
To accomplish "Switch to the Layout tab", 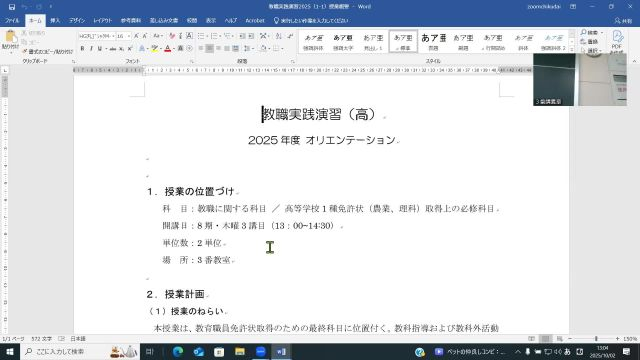I will (102, 20).
